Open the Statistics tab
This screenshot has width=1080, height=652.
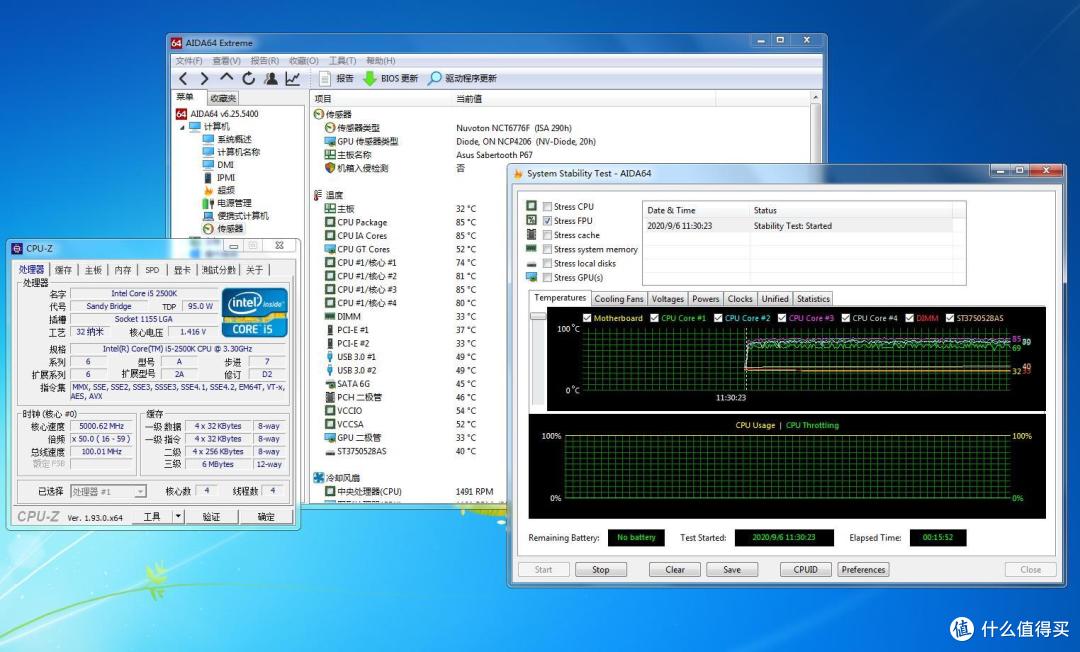(813, 299)
